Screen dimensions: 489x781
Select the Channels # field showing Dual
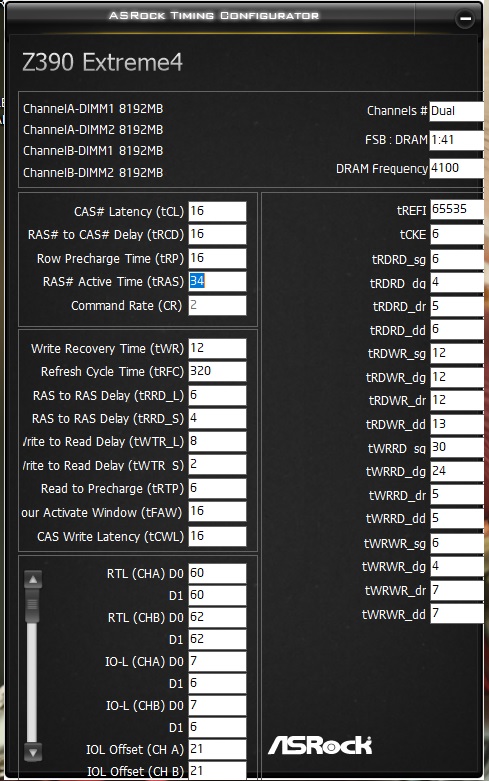(457, 111)
